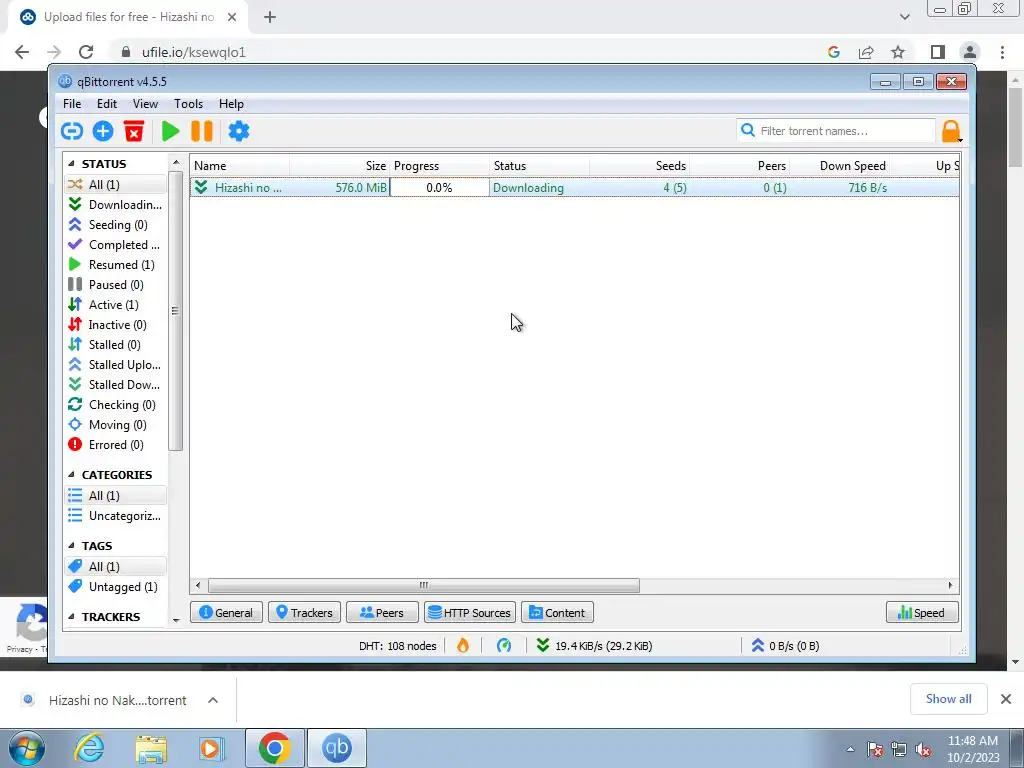Sort torrents by Down Speed column header
This screenshot has width=1024, height=768.
pyautogui.click(x=840, y=166)
